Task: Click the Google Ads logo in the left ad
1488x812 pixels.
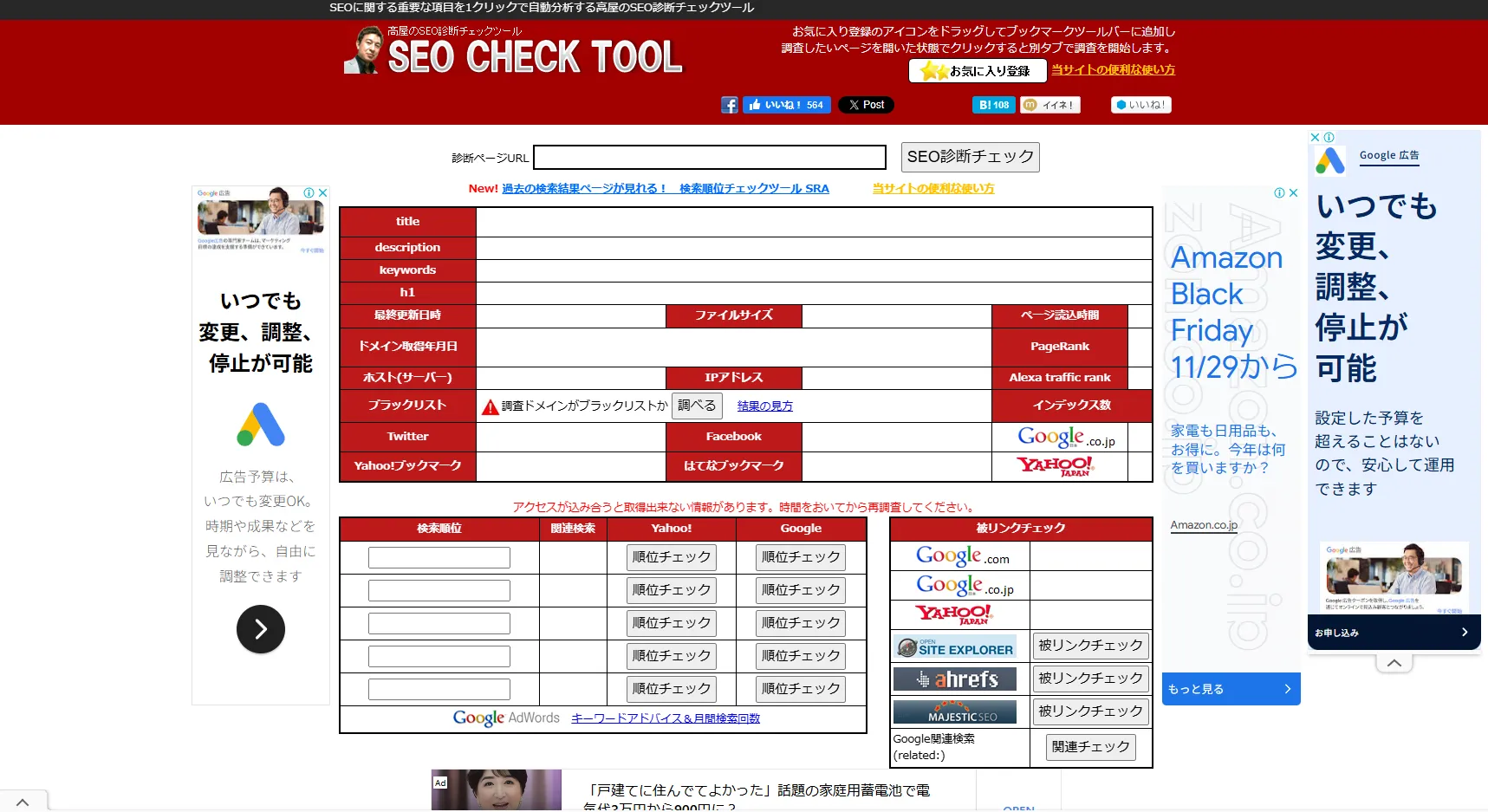Action: 261,425
